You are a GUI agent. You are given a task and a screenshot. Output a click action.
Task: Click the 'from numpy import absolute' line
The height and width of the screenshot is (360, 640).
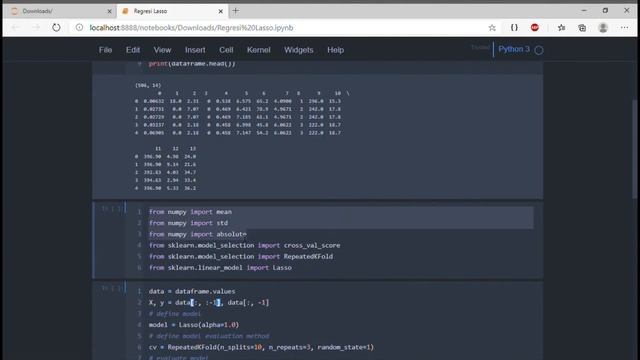pyautogui.click(x=198, y=234)
